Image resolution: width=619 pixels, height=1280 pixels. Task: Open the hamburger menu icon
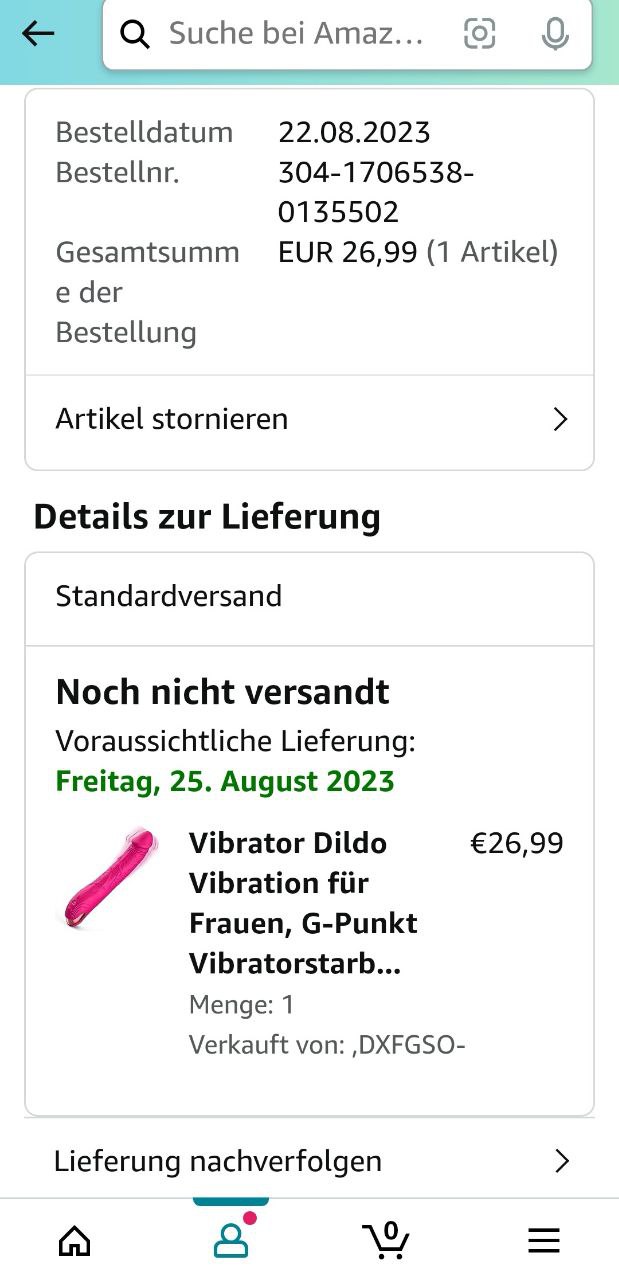543,1241
